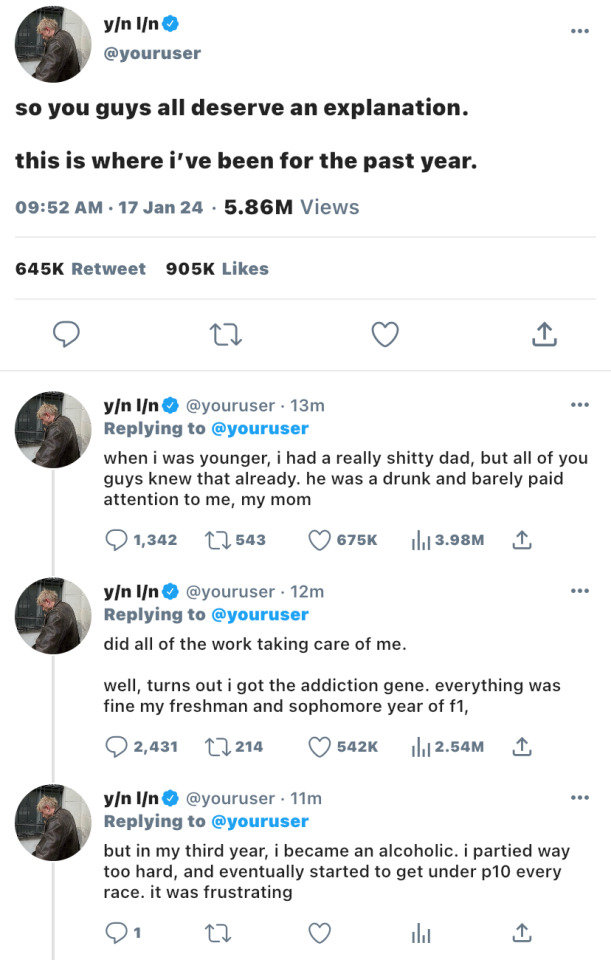The image size is (611, 960).
Task: Open more options on 13m reply
Action: pos(580,405)
